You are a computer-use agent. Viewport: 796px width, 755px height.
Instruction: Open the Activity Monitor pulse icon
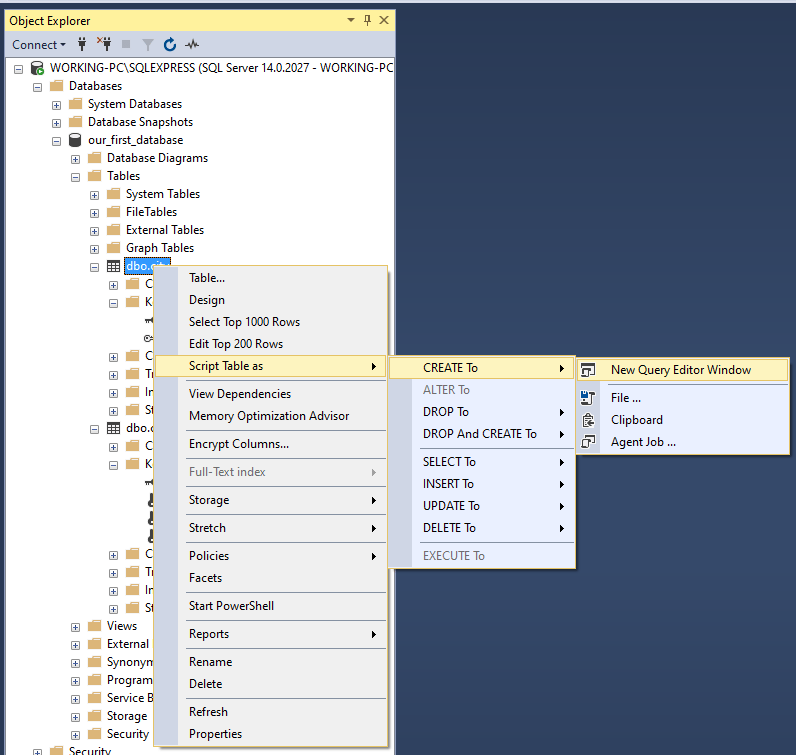[x=192, y=45]
